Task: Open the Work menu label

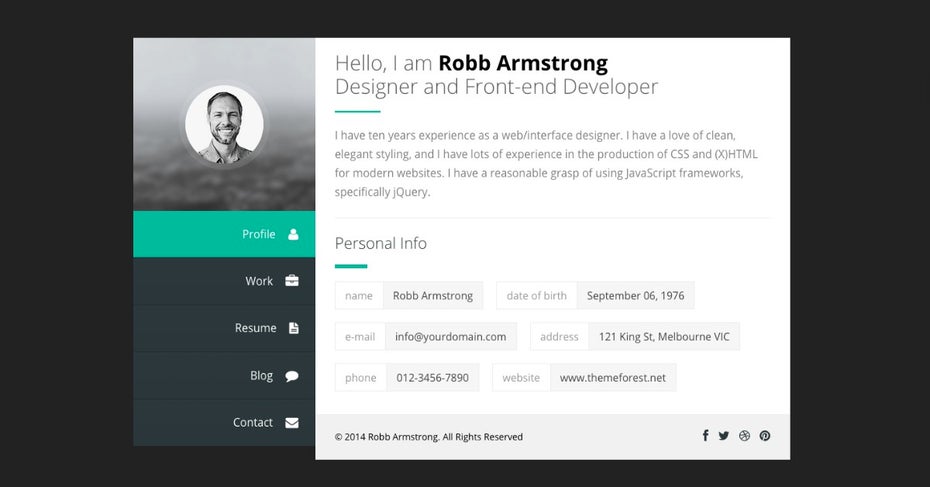Action: [259, 281]
